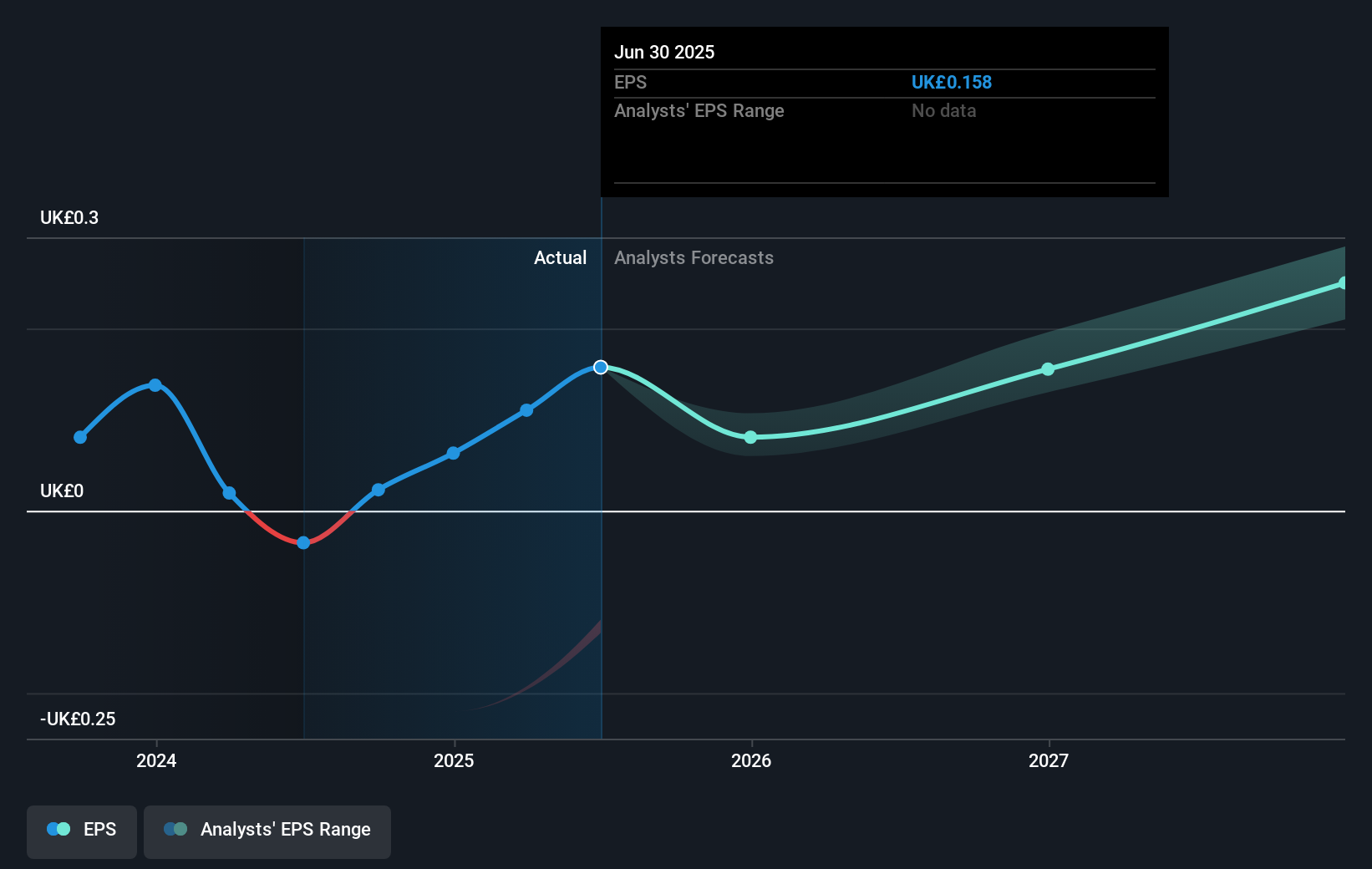Toggle the Analysts' EPS Range series visibility

(267, 829)
